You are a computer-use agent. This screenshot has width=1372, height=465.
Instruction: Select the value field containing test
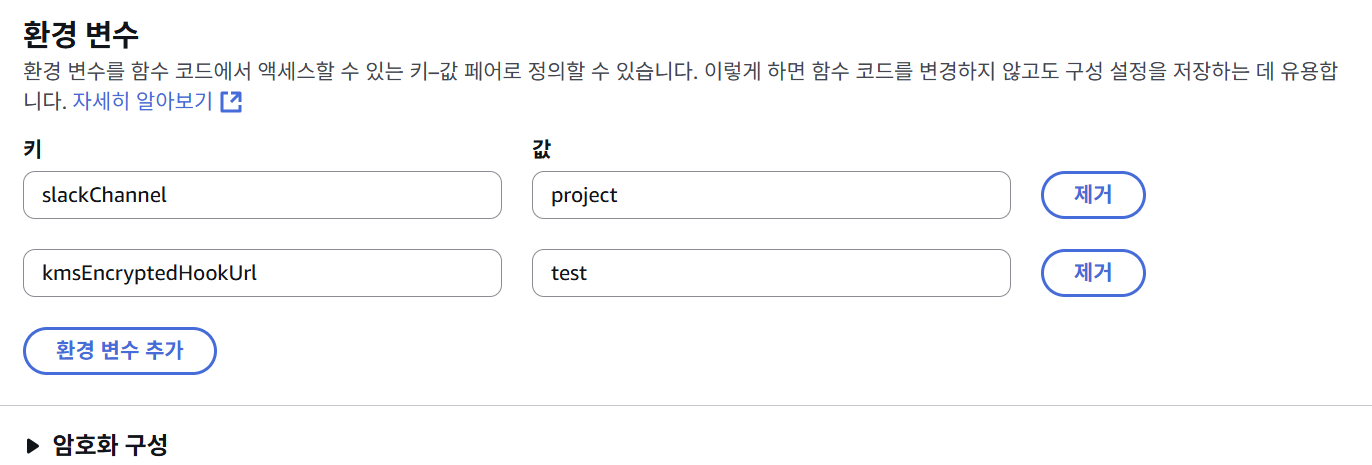[770, 273]
